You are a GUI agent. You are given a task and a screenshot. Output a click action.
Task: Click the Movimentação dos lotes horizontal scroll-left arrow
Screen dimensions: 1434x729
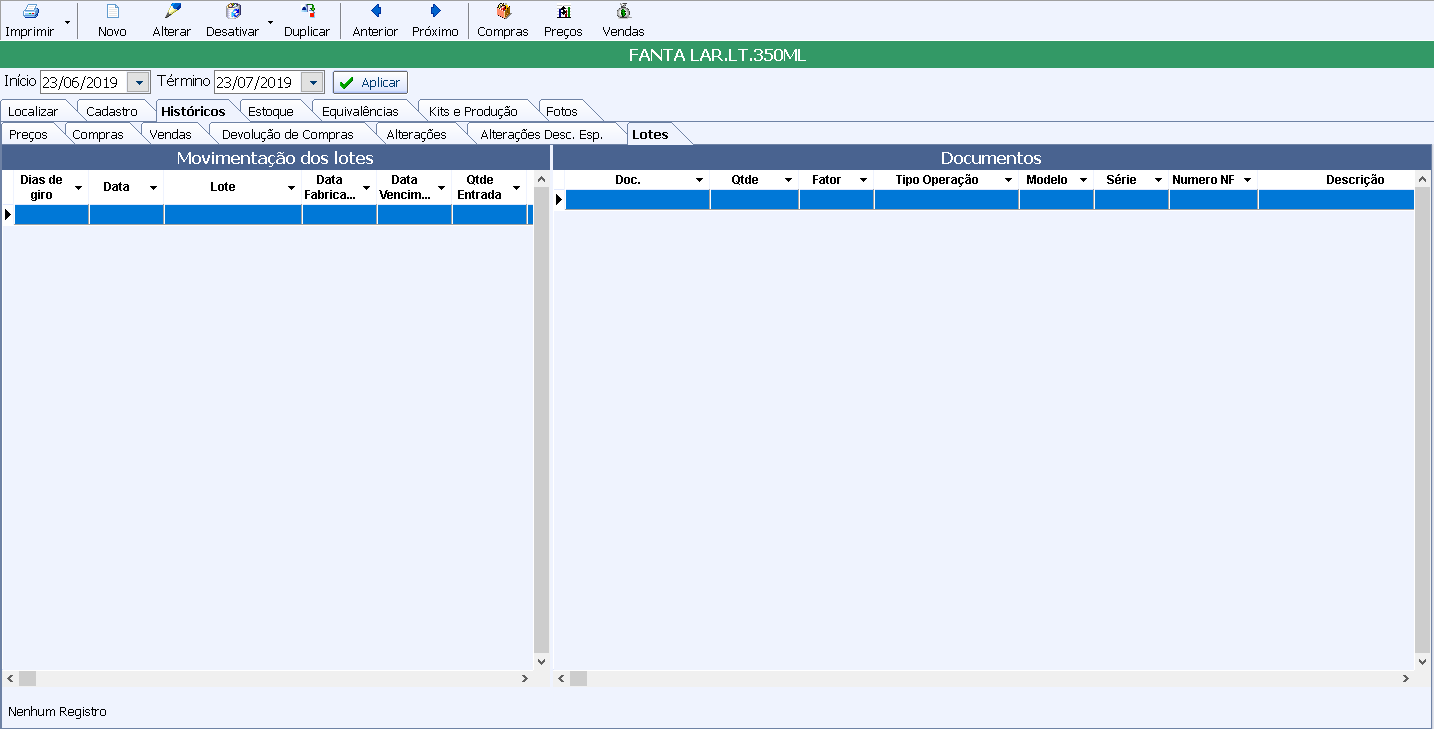pos(9,678)
